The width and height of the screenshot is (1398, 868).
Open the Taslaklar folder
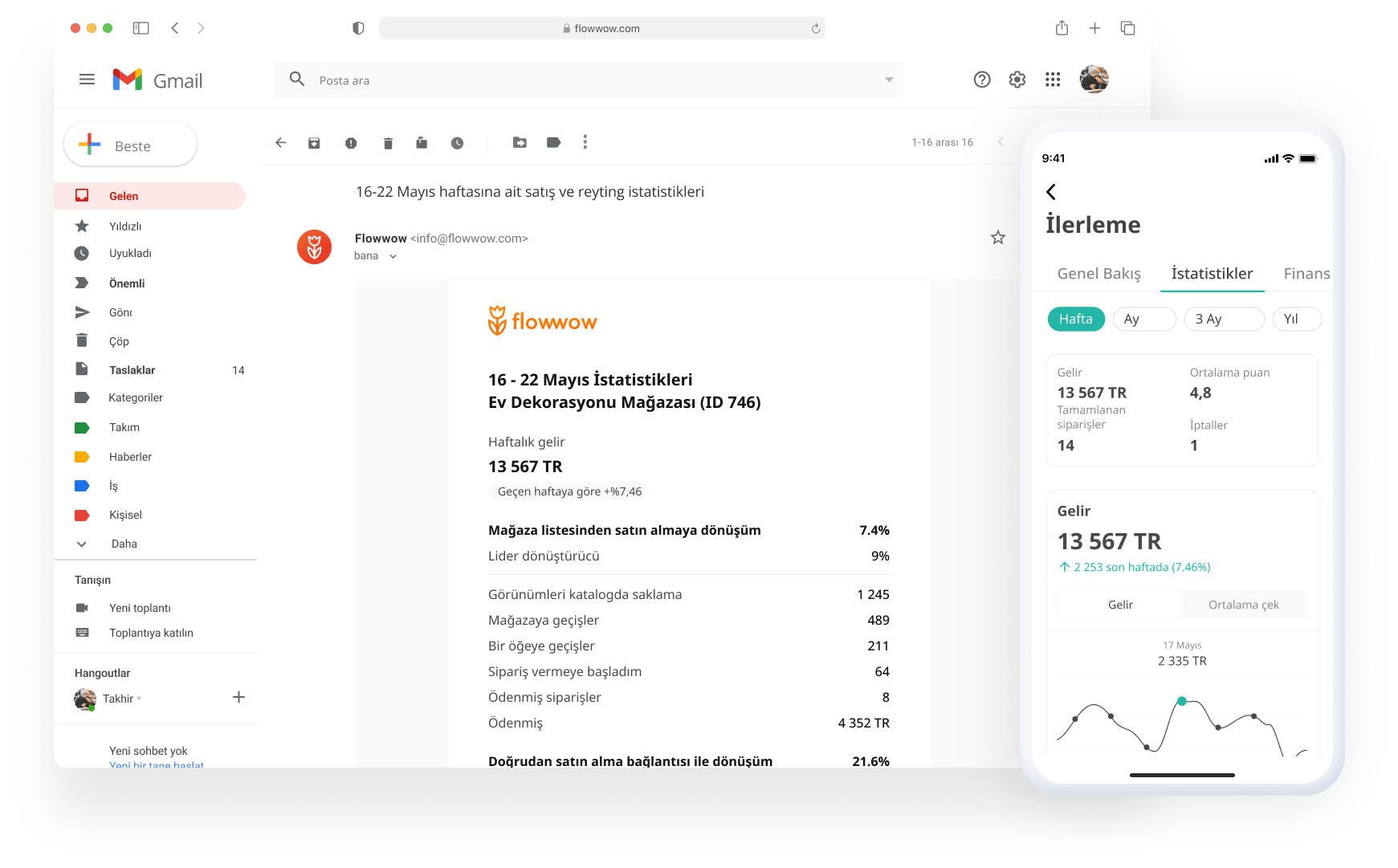(132, 370)
